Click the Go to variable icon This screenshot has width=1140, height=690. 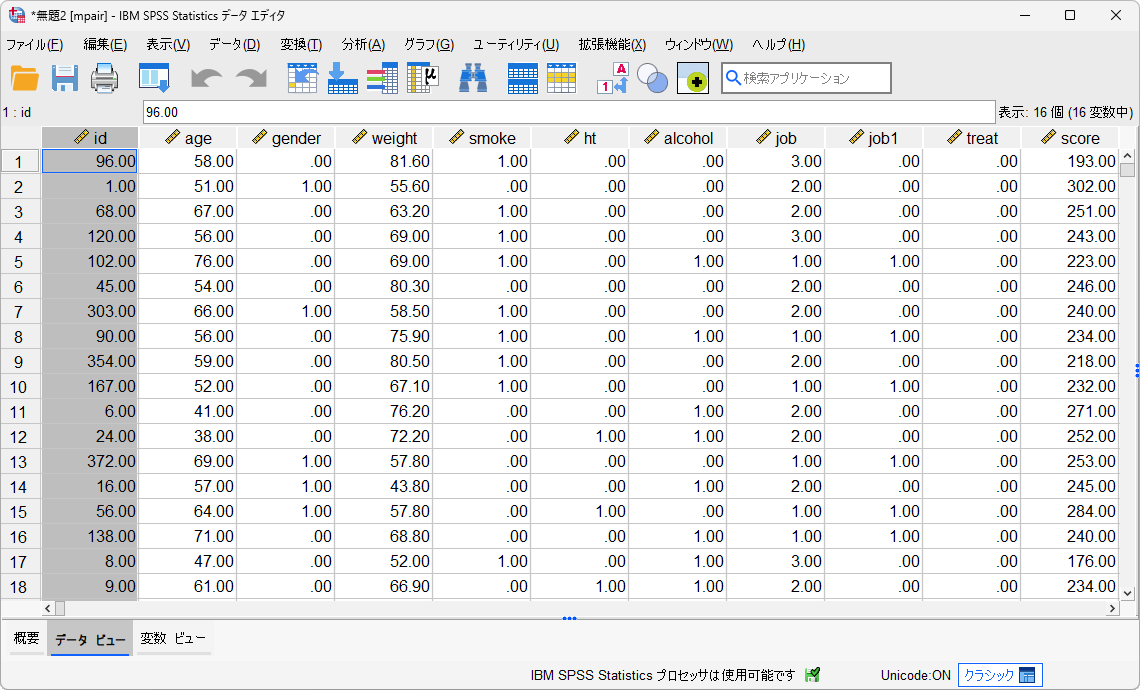pos(342,78)
